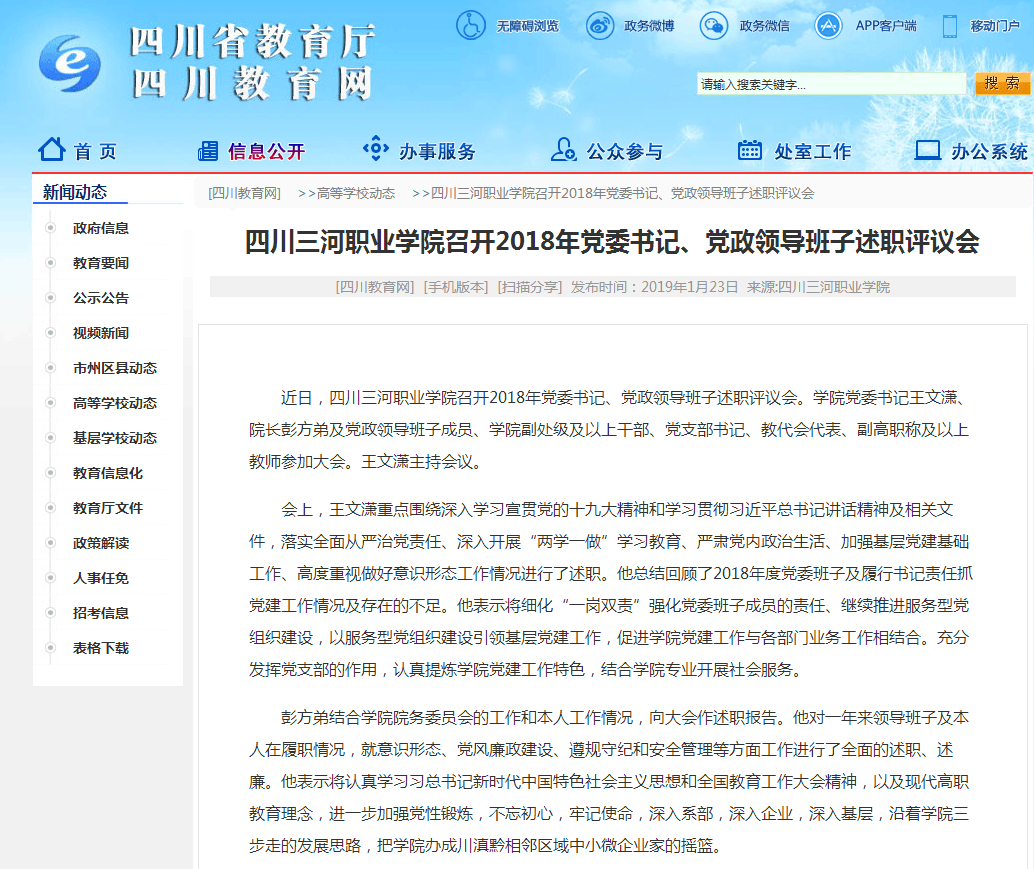
Task: Open 高等学校动态 in the sidebar list
Action: pos(115,403)
